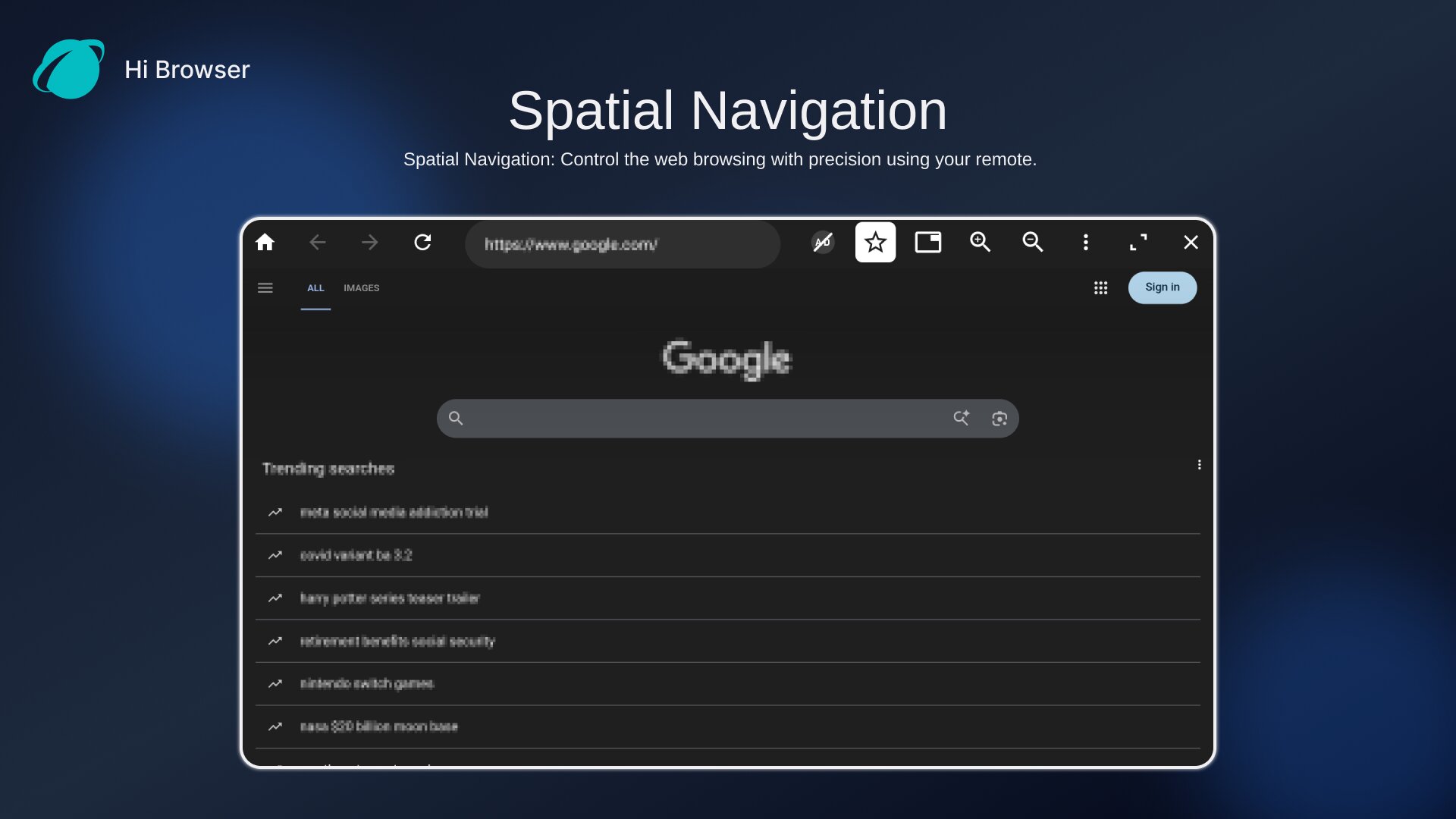The image size is (1456, 819).
Task: Open the Google apps grid
Action: [x=1100, y=288]
